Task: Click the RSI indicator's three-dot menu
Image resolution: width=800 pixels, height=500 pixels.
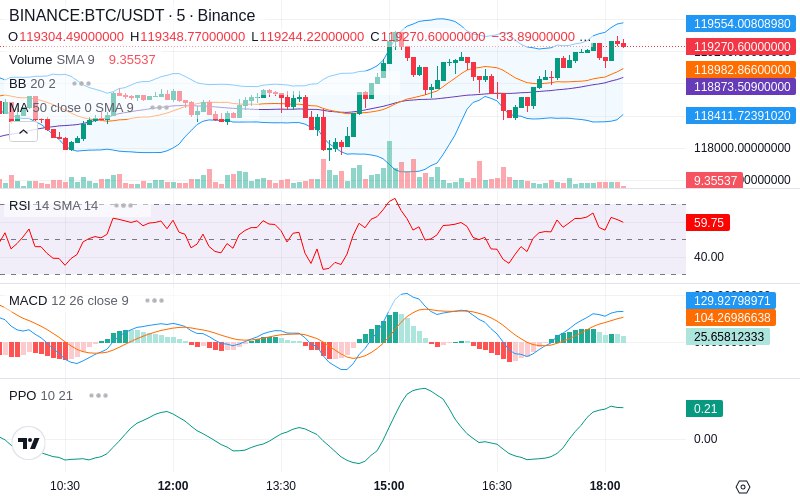Action: [x=123, y=205]
